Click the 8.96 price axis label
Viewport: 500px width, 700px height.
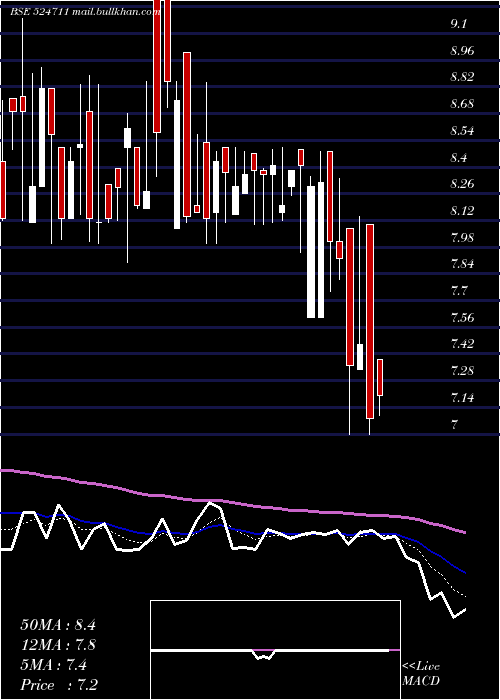pos(462,51)
